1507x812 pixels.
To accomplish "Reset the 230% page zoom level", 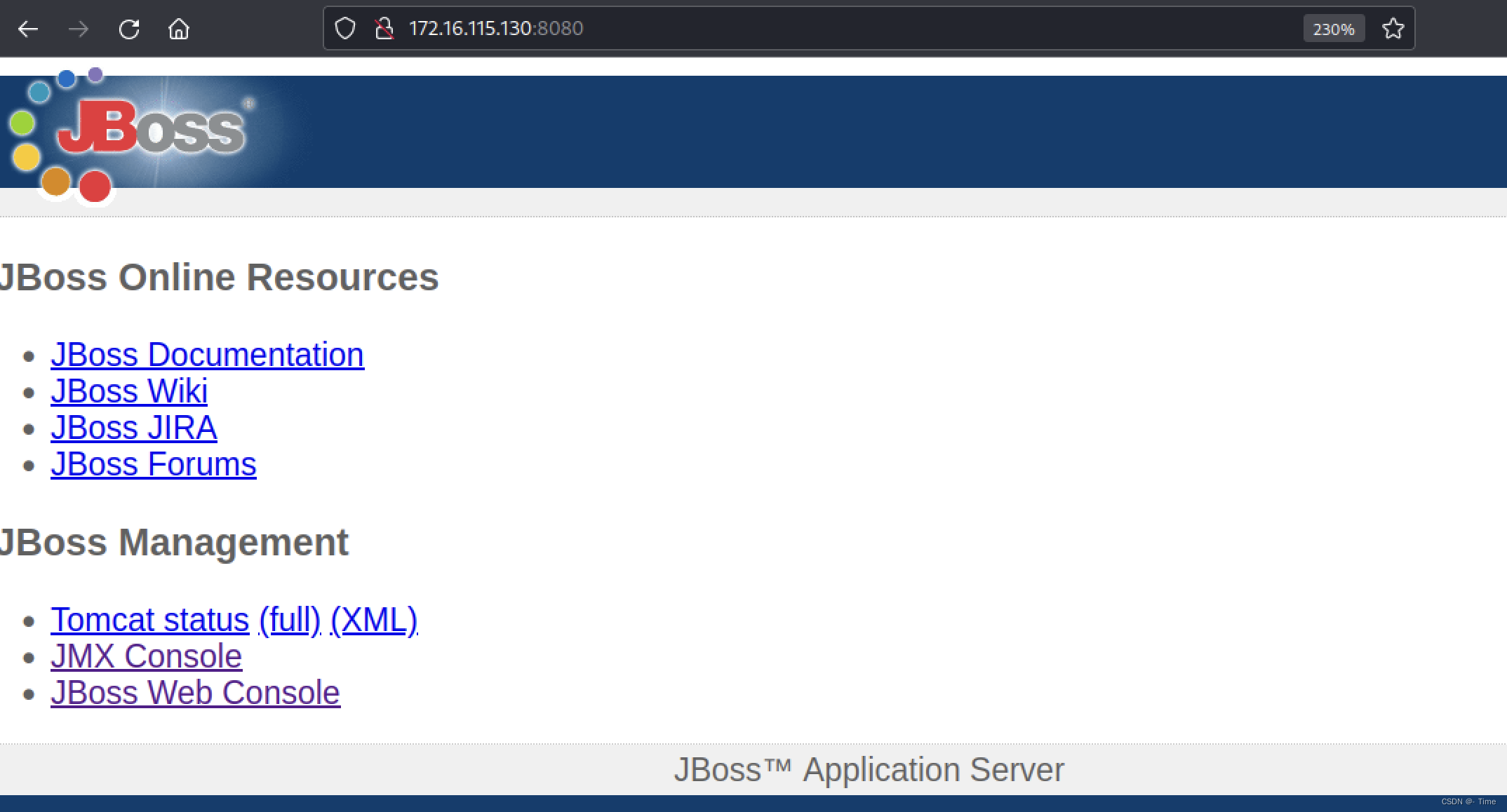I will 1333,29.
